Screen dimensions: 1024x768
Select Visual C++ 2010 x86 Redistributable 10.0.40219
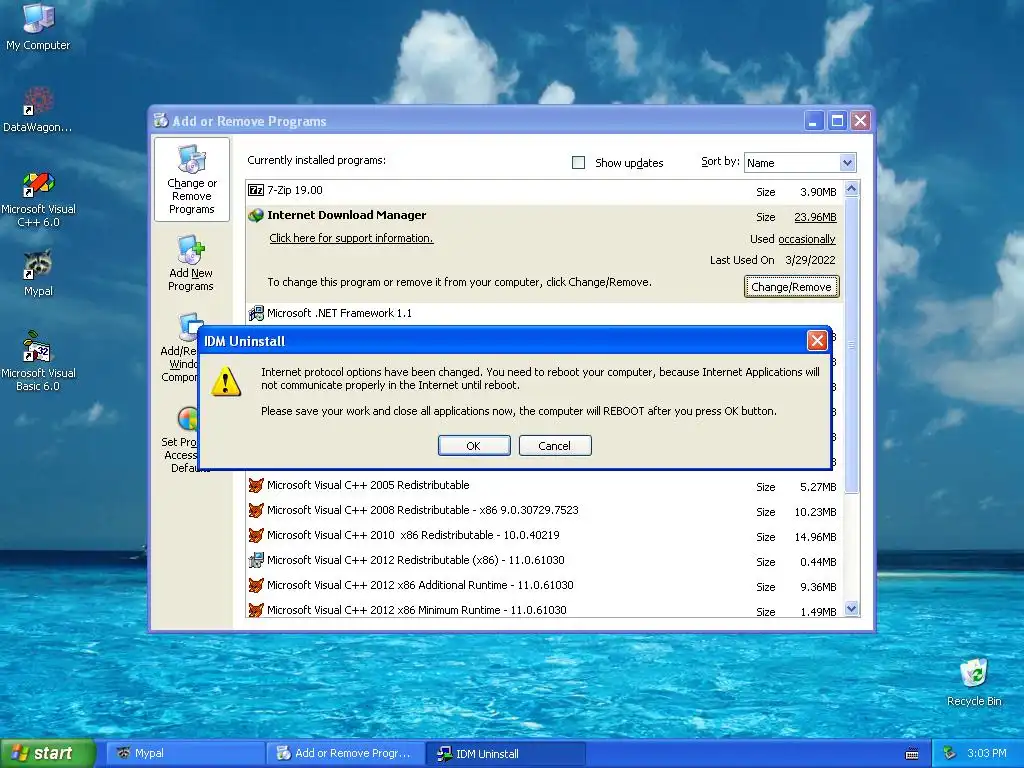[545, 536]
